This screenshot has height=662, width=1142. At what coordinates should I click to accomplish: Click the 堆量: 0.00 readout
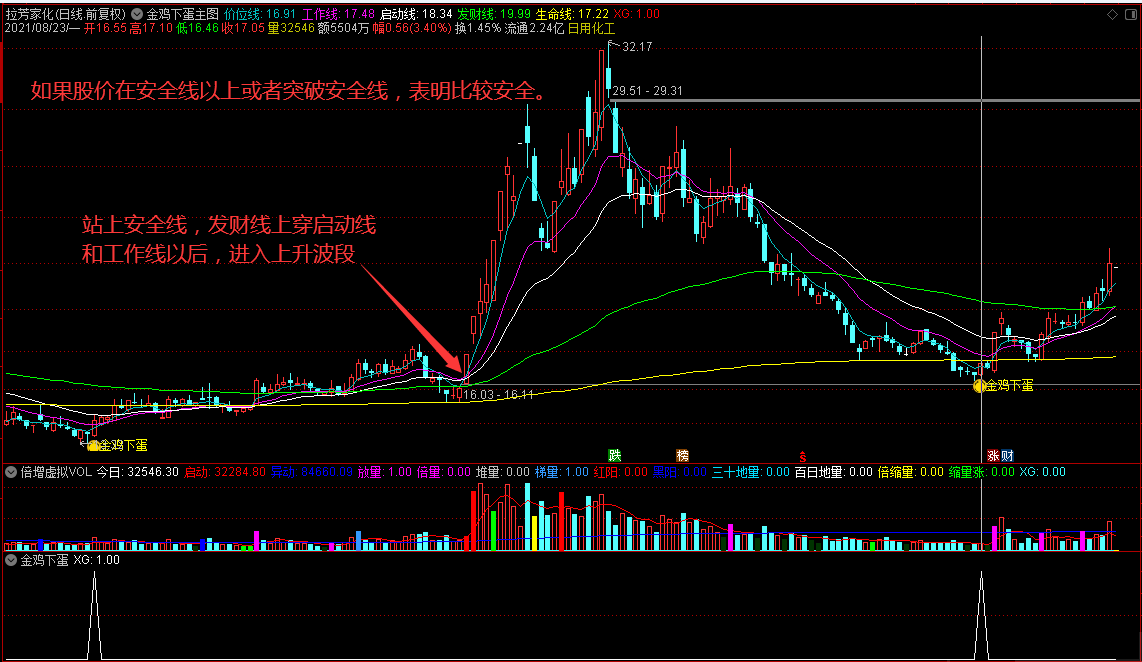(503, 472)
